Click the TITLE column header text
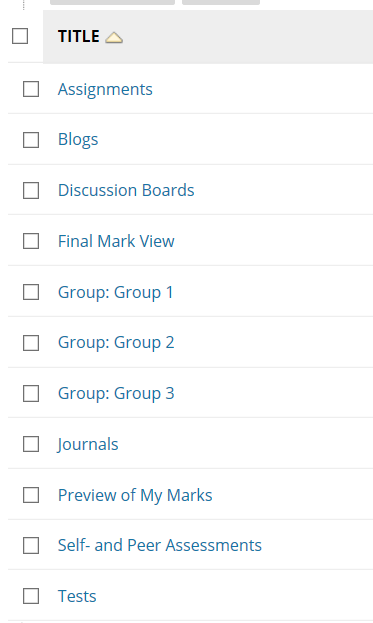The width and height of the screenshot is (373, 623). [79, 36]
